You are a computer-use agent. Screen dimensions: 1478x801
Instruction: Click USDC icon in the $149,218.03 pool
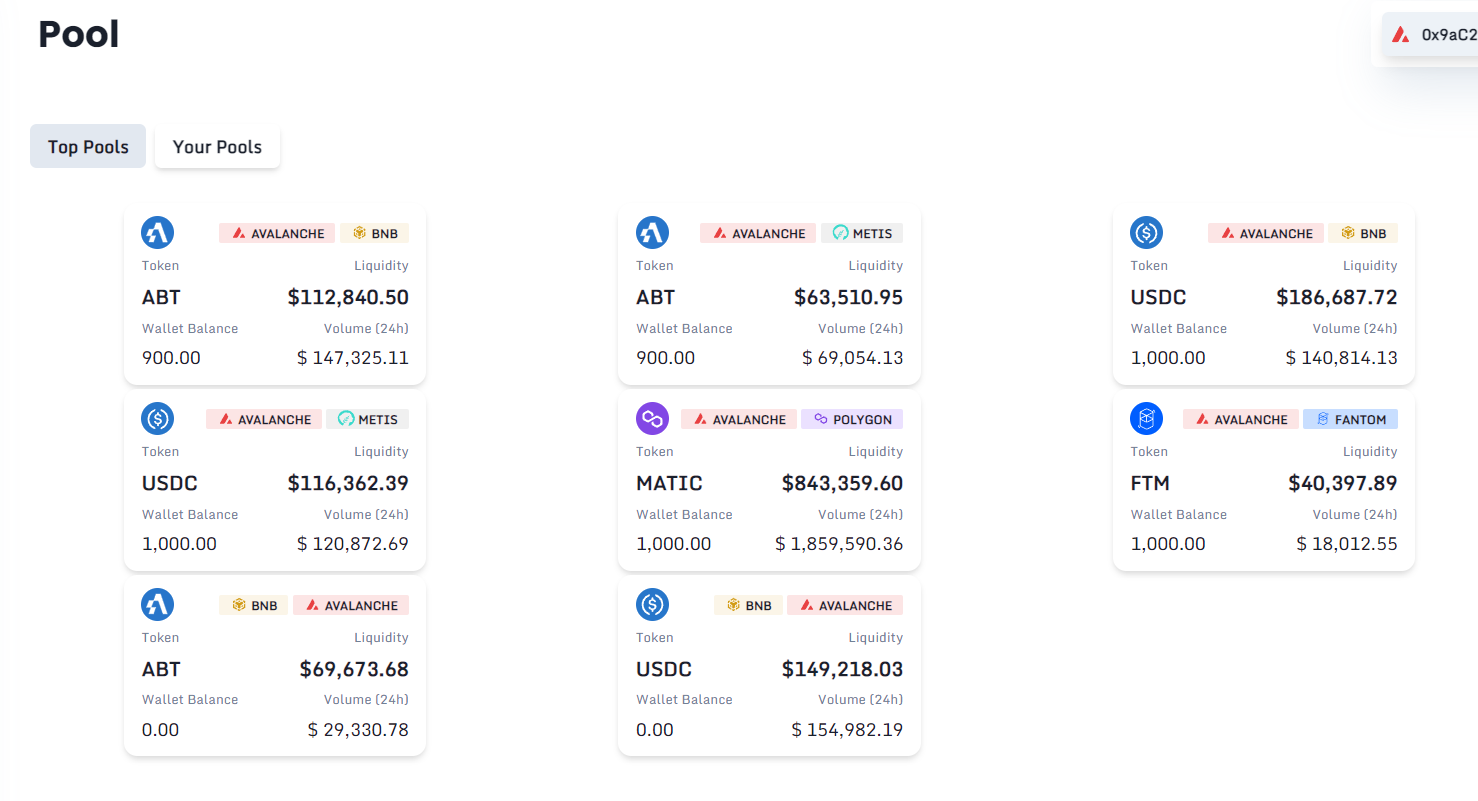[x=652, y=605]
